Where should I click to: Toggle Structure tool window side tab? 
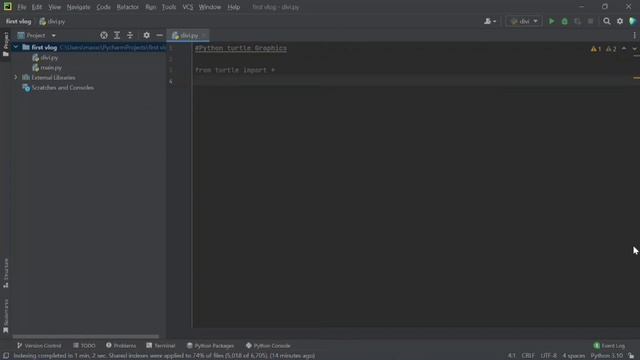coord(5,273)
